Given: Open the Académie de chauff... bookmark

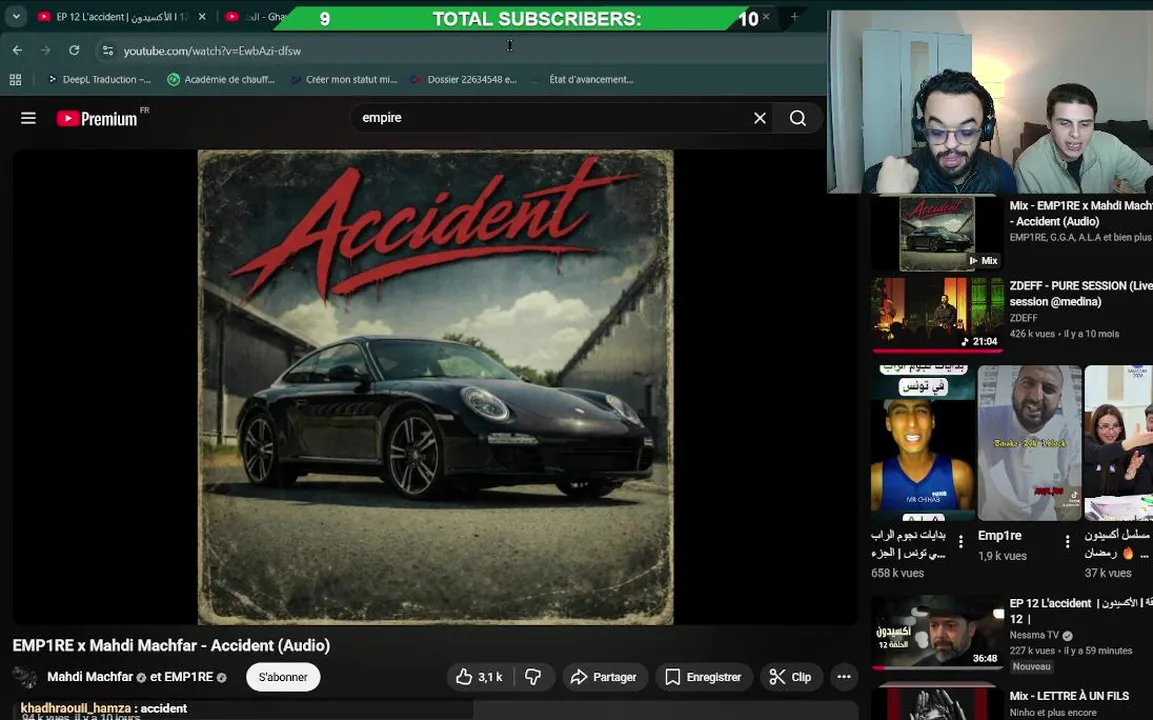Looking at the screenshot, I should tap(221, 79).
